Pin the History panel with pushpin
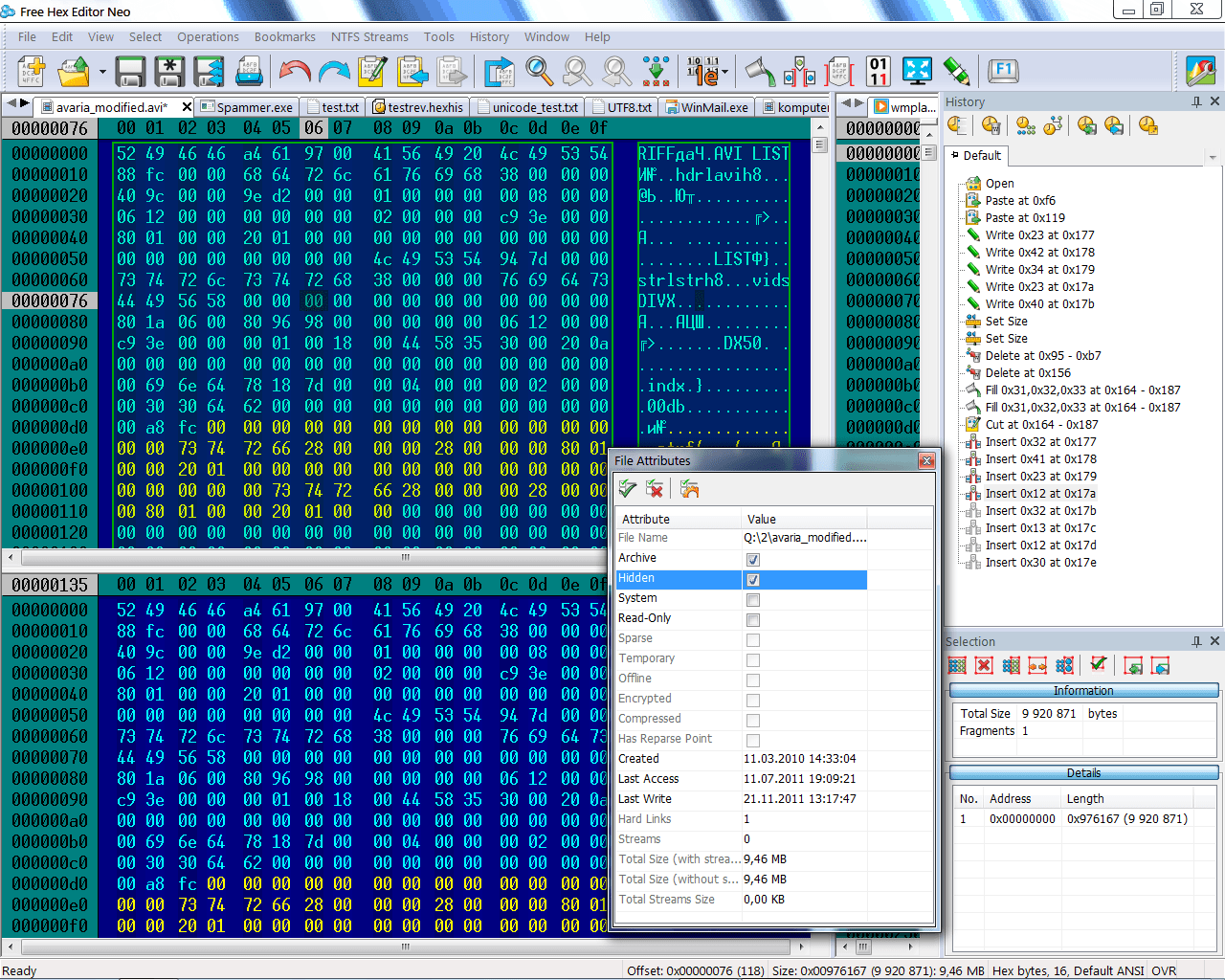This screenshot has width=1225, height=980. (x=1196, y=101)
